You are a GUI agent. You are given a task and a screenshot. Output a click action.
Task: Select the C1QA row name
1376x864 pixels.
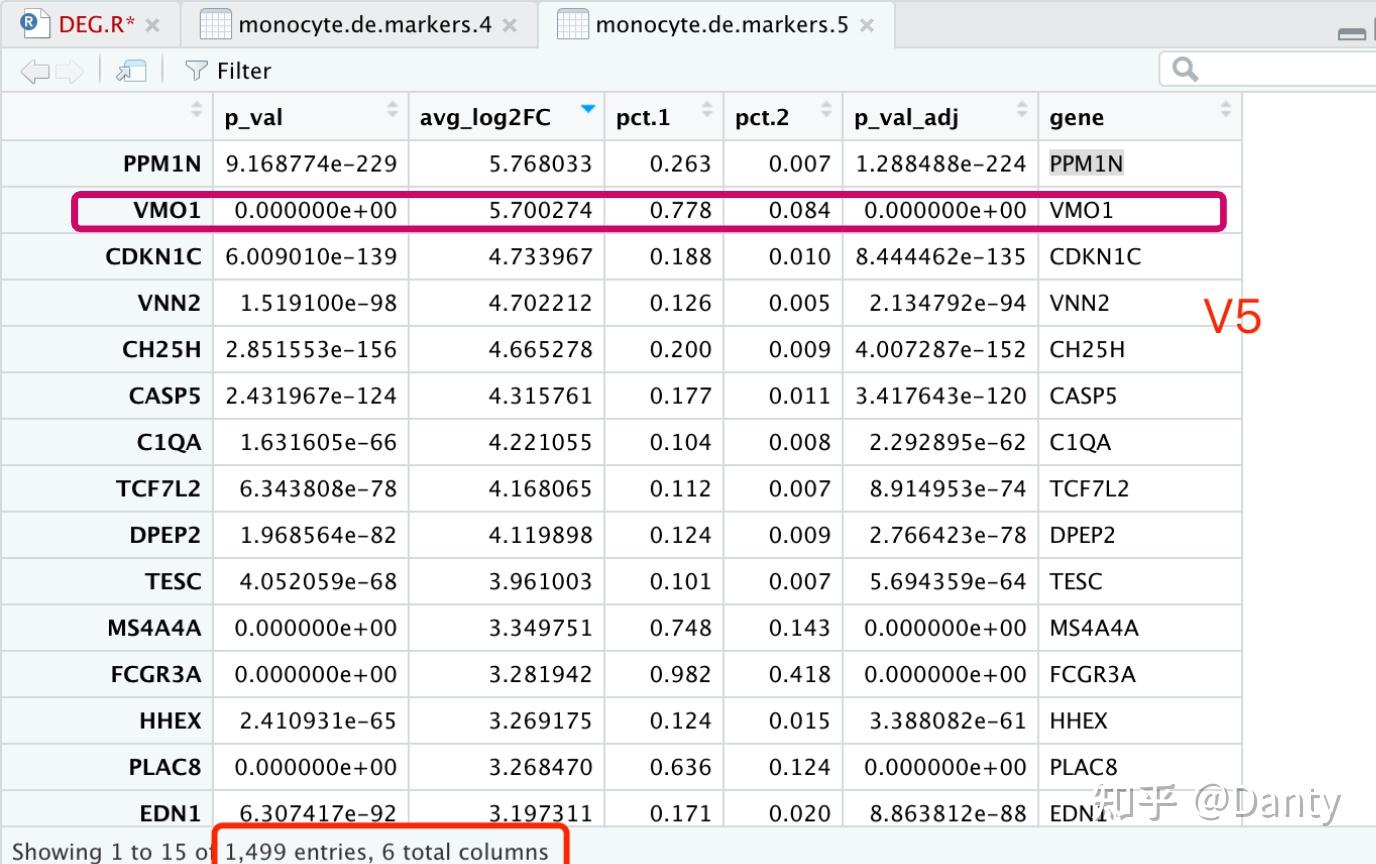(x=169, y=442)
